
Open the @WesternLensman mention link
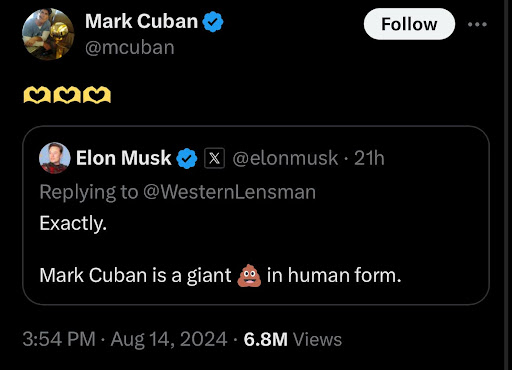230,192
